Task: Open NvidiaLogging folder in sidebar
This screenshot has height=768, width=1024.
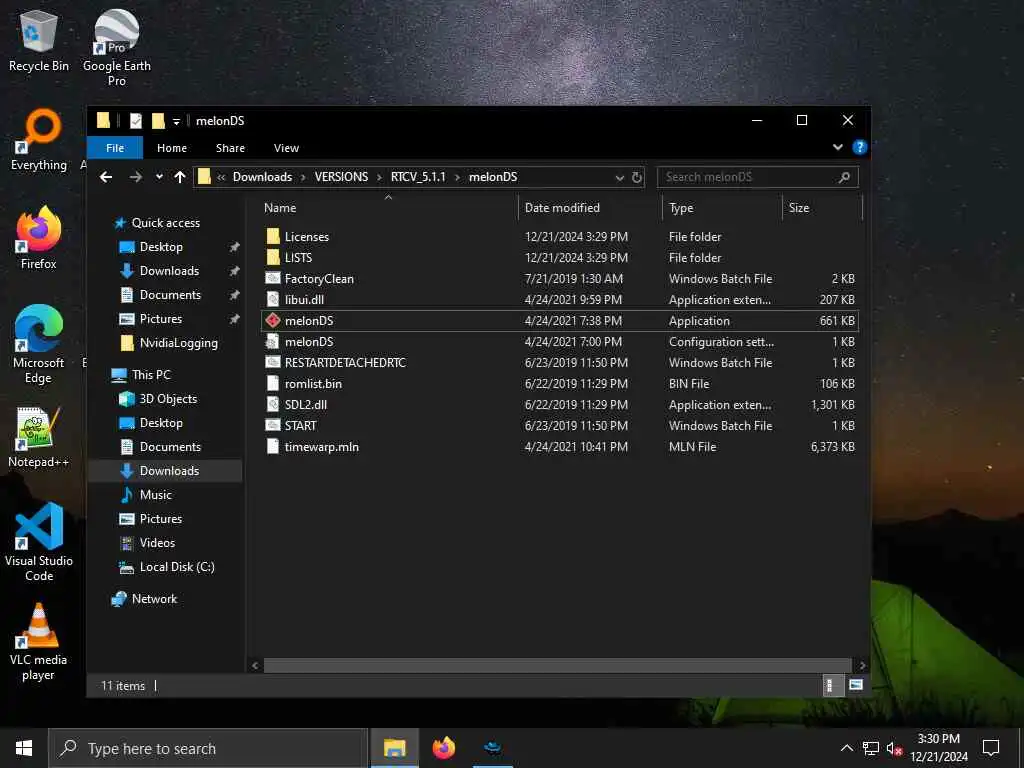Action: pos(178,343)
